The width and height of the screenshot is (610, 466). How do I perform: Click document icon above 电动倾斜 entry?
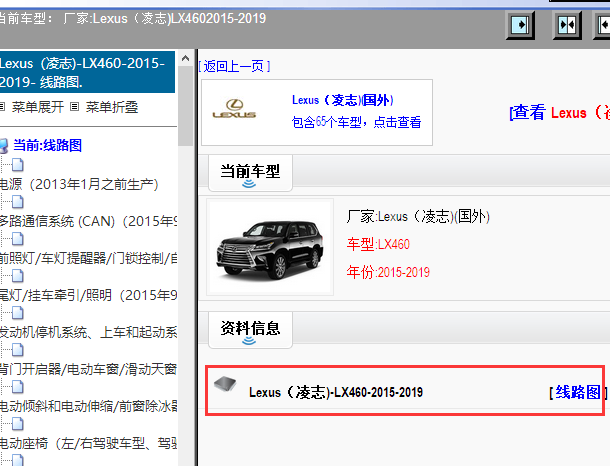[x=18, y=387]
